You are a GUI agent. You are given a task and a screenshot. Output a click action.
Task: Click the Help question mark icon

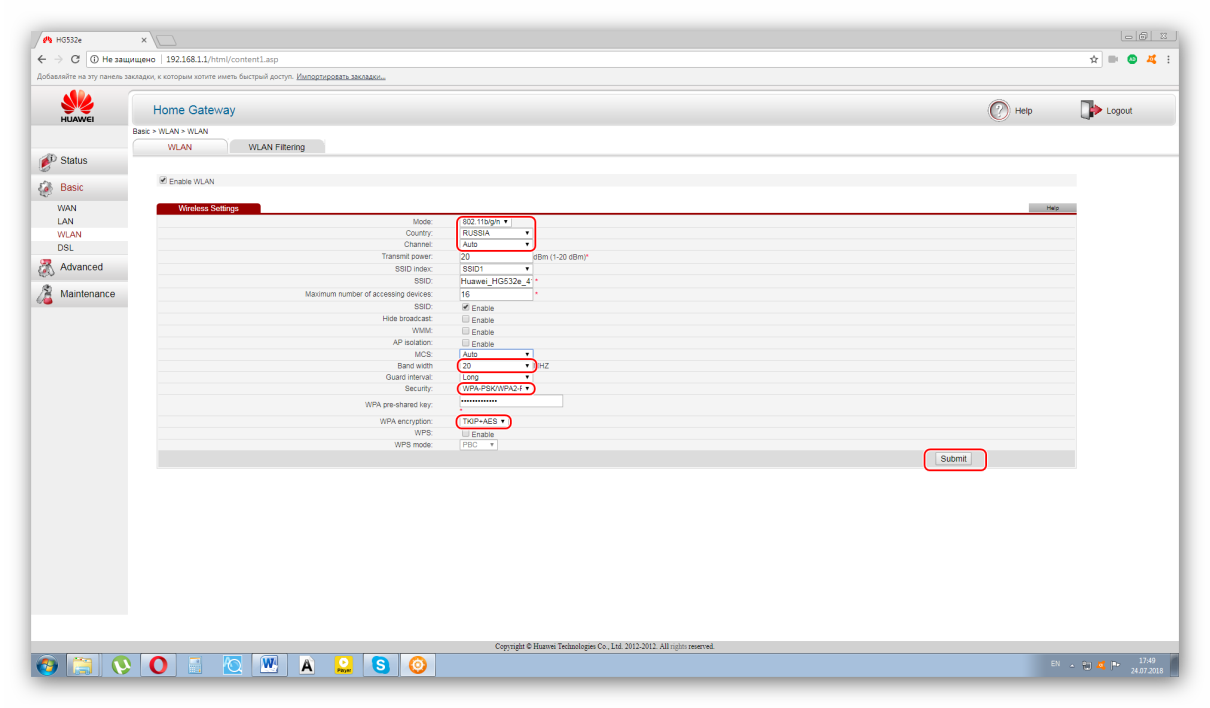point(998,110)
